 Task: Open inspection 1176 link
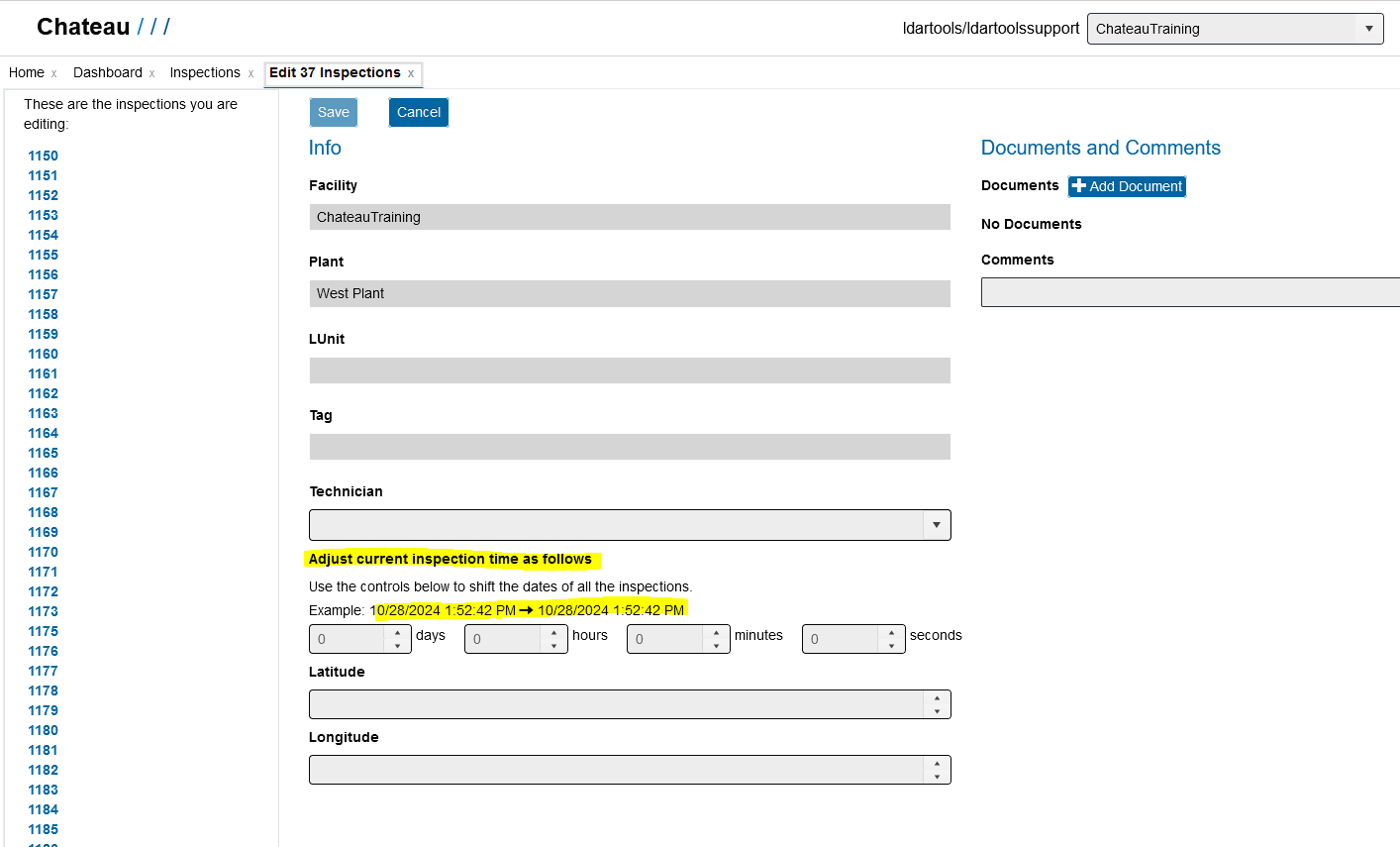point(43,651)
